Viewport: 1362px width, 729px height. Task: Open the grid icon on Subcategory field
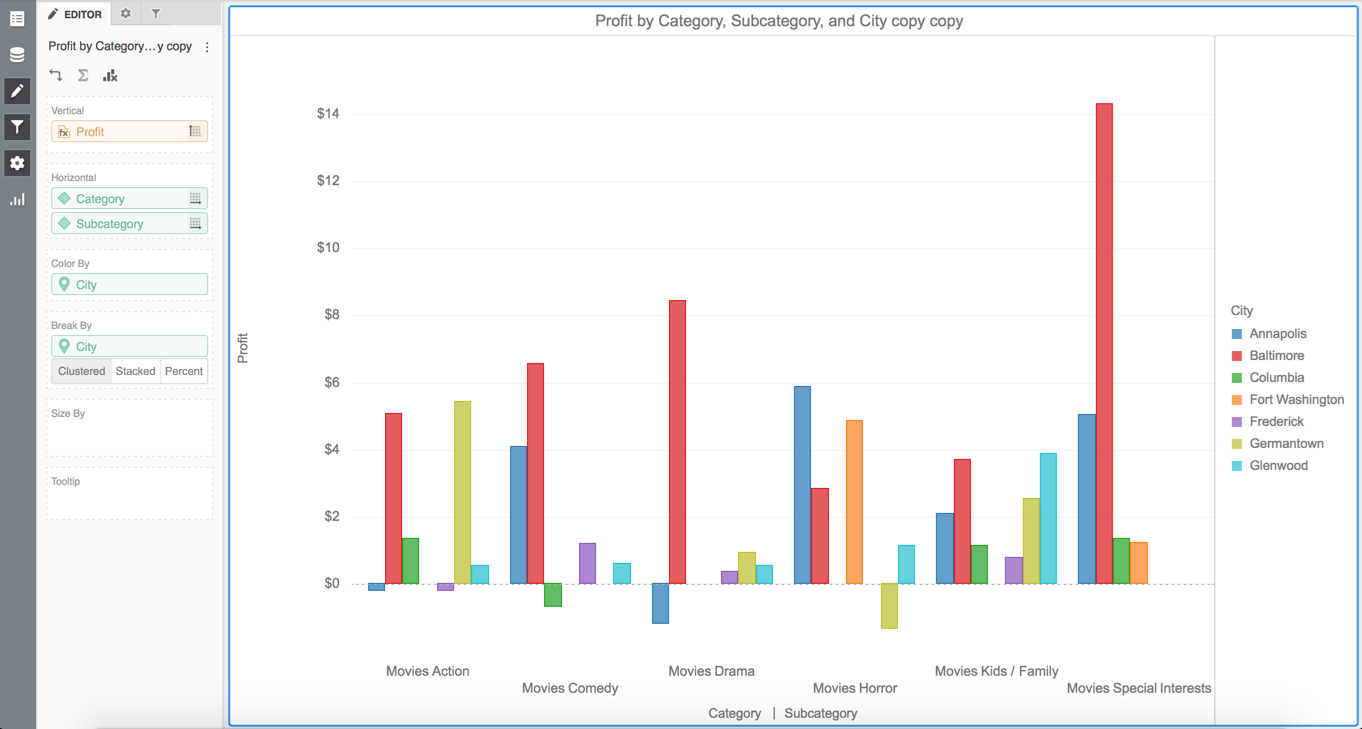pyautogui.click(x=195, y=224)
